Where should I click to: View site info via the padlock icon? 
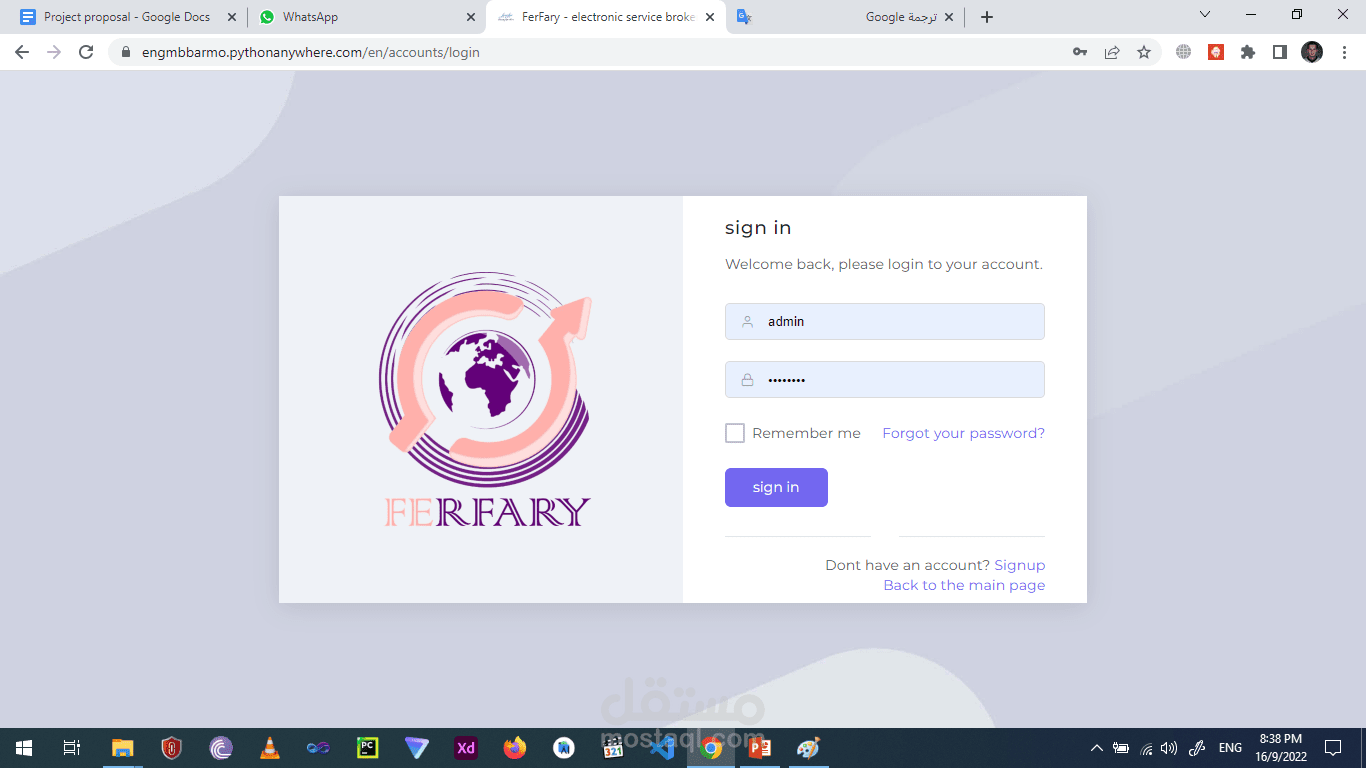coord(126,52)
